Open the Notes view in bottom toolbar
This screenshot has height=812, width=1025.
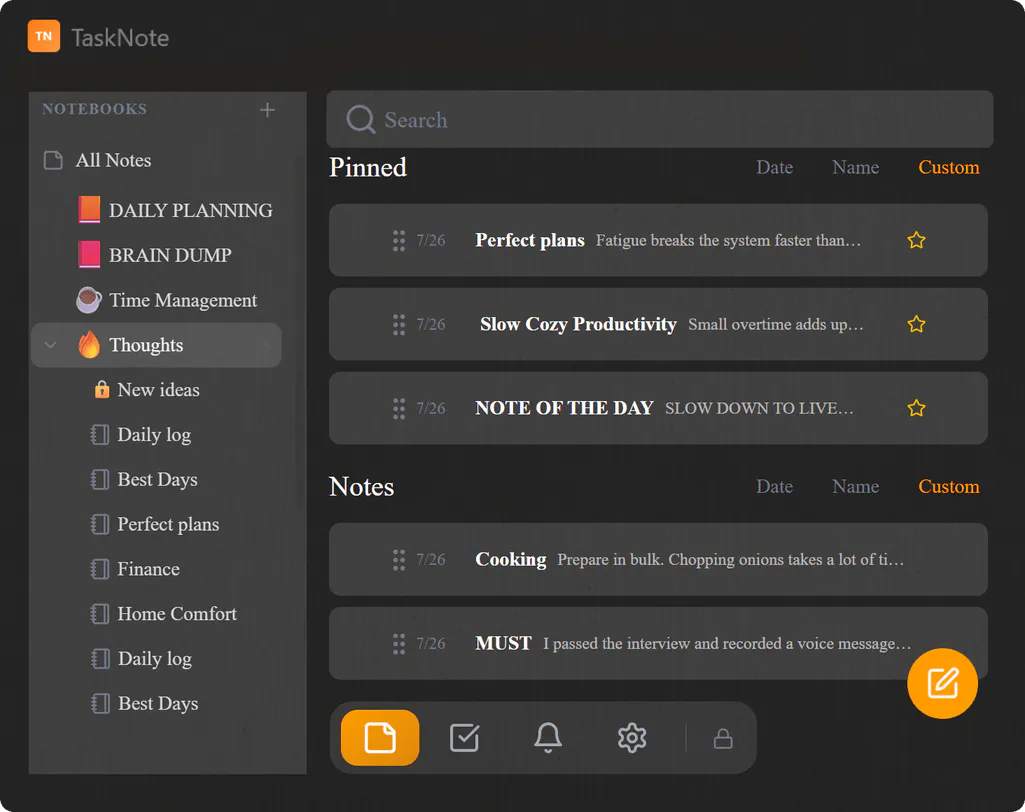(x=380, y=737)
